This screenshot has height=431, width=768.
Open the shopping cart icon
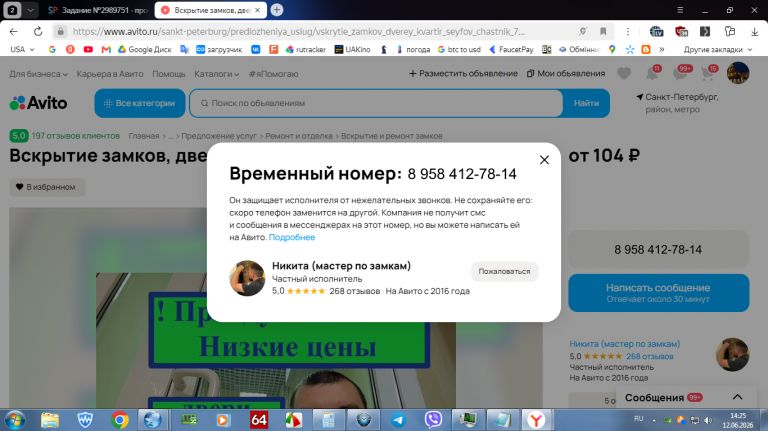point(708,73)
